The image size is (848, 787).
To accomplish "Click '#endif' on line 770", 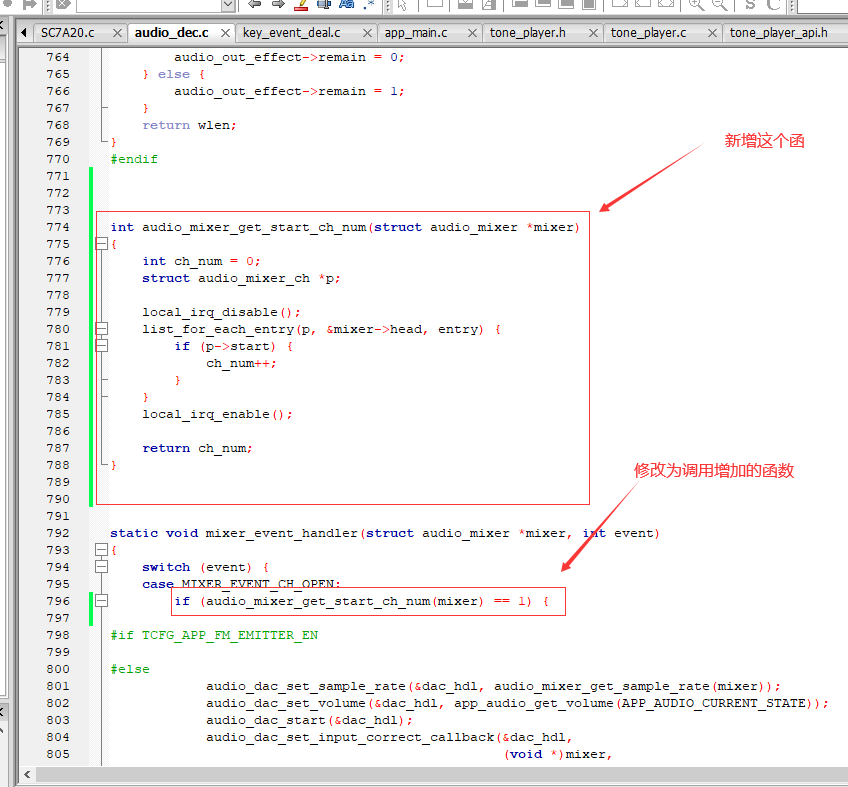I will coord(134,159).
